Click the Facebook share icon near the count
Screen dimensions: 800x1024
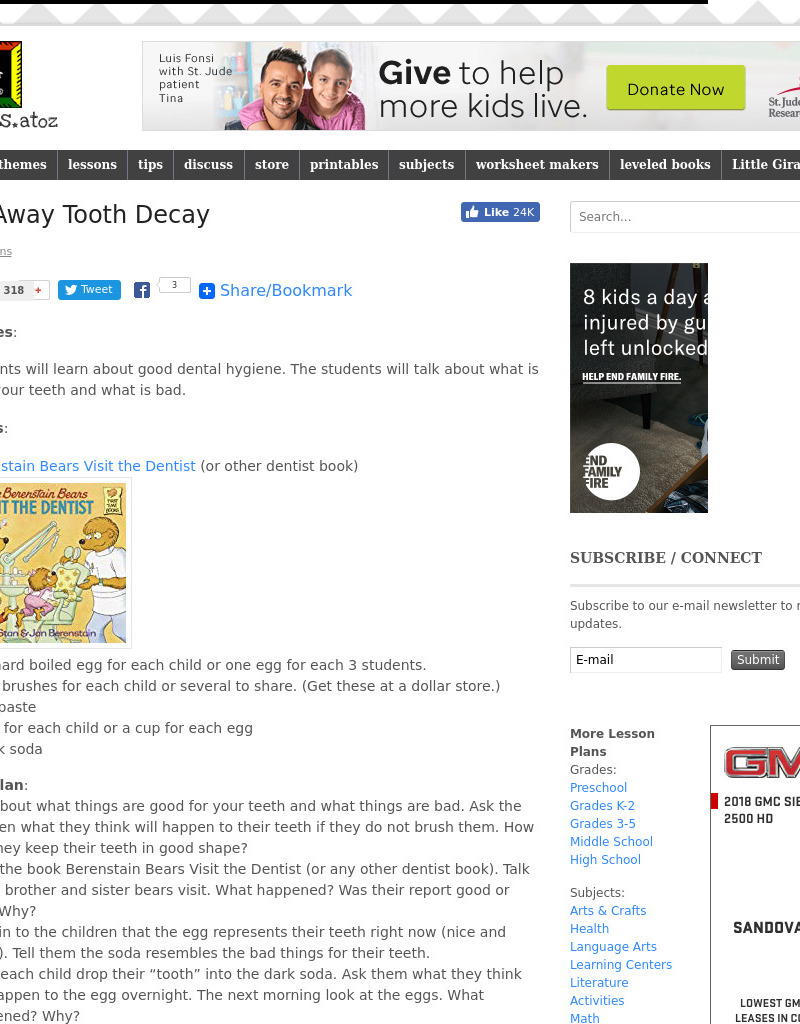(142, 290)
